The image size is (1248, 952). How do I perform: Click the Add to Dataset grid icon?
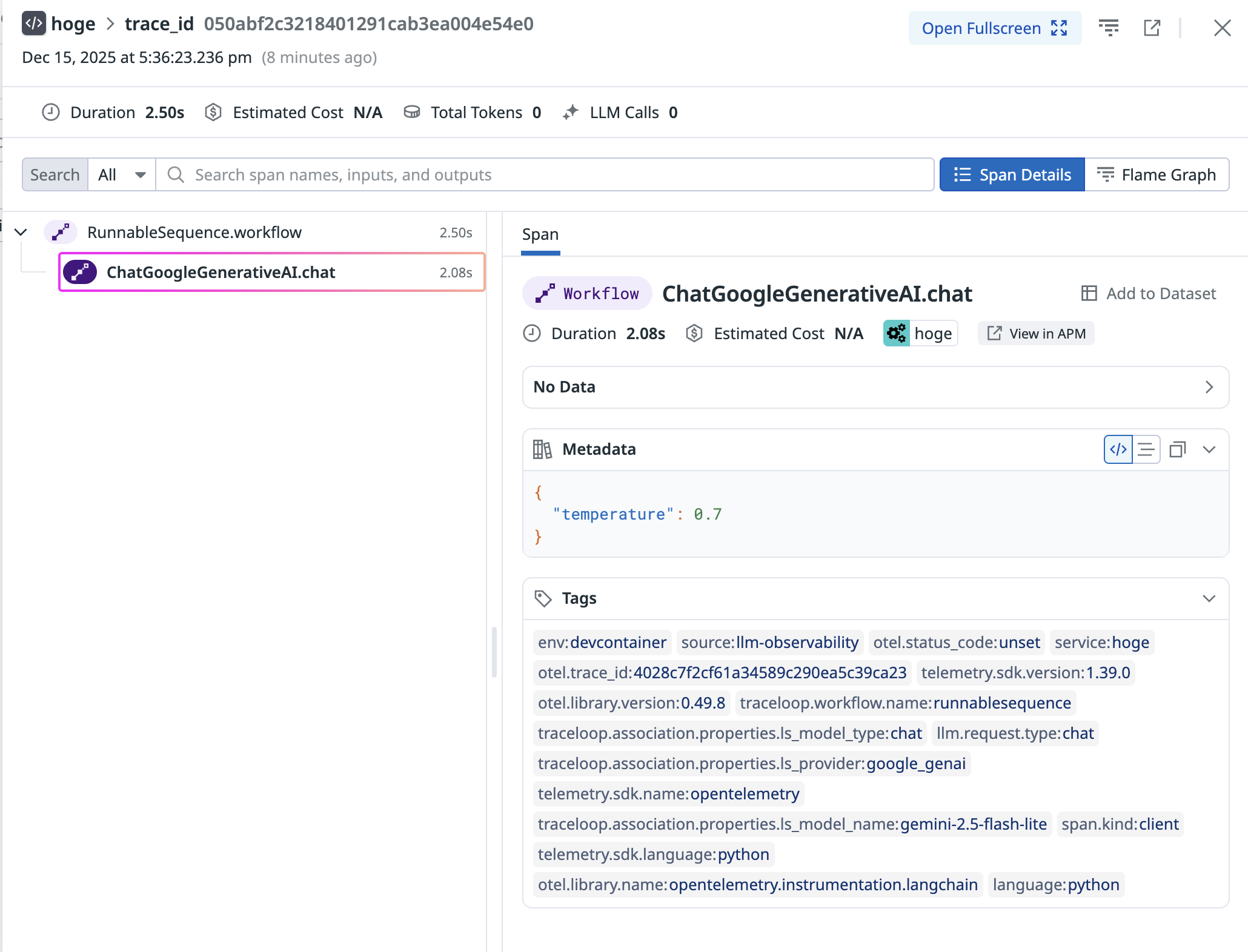[x=1089, y=293]
